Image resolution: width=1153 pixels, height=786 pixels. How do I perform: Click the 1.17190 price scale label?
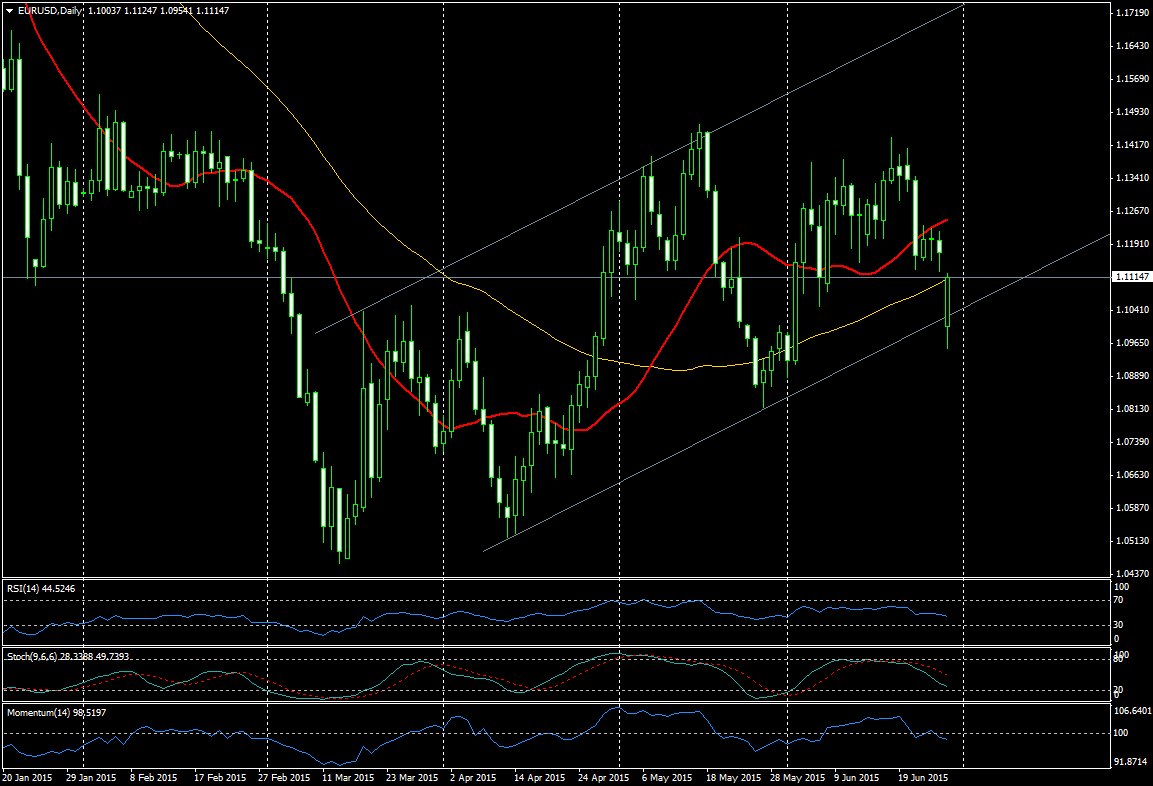point(1132,13)
